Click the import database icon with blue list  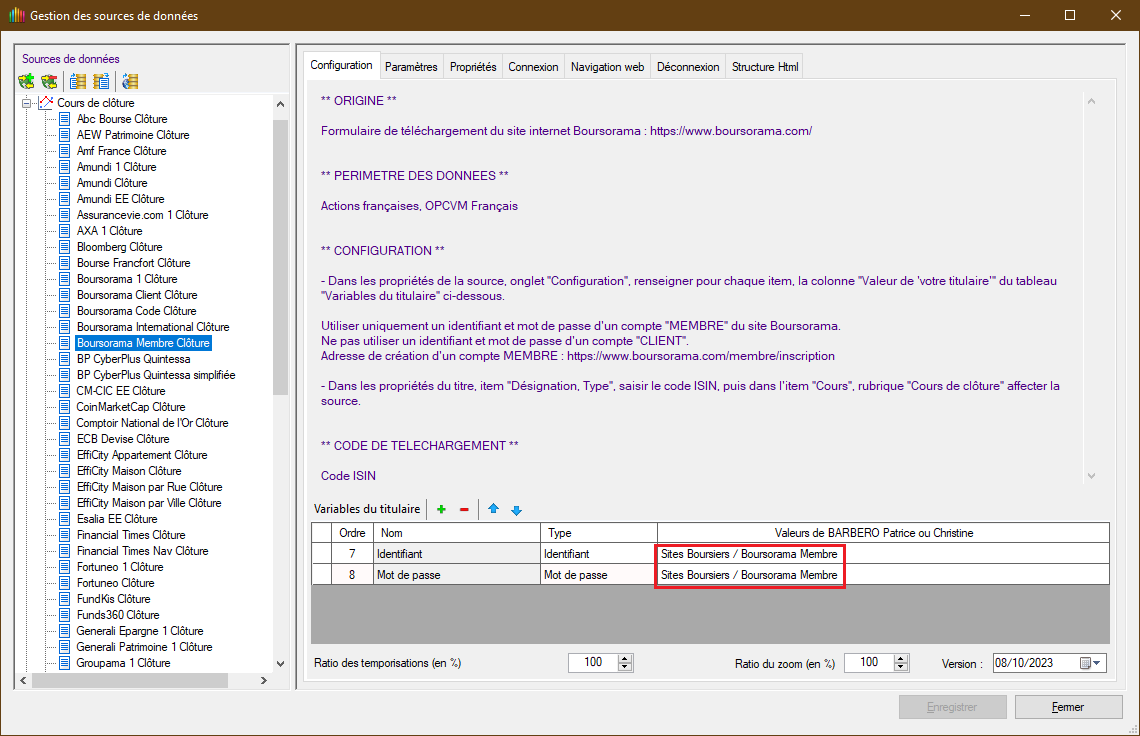pos(78,82)
